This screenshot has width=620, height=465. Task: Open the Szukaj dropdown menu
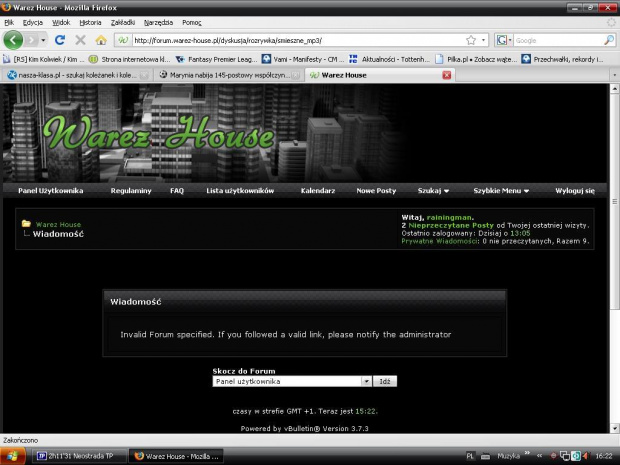(433, 190)
